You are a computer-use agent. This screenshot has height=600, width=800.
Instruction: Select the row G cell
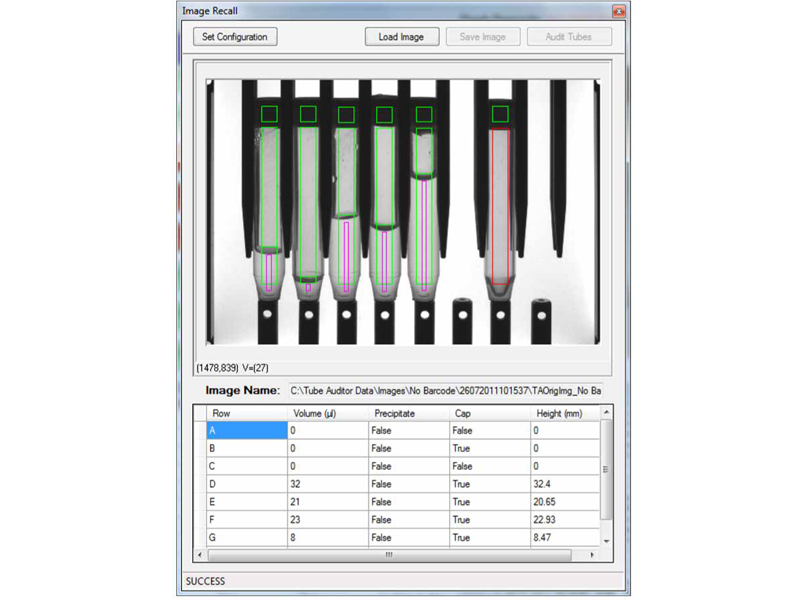(x=246, y=538)
